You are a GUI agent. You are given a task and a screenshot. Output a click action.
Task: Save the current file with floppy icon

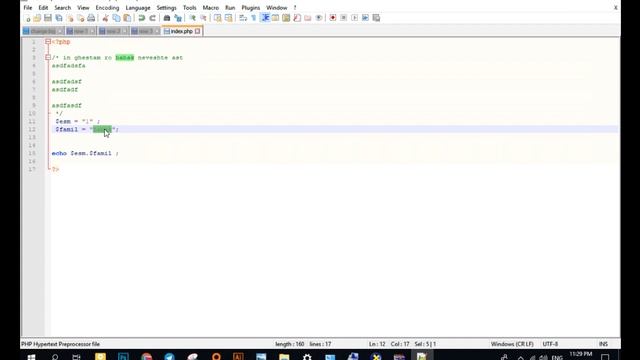[x=48, y=18]
